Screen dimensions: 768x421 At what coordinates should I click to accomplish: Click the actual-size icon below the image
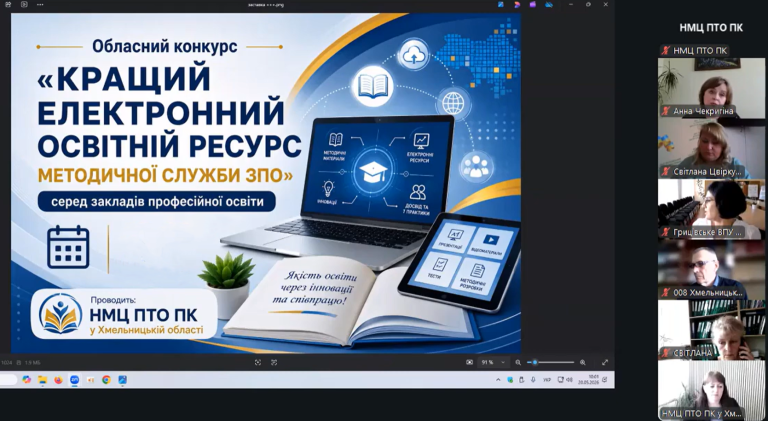coord(274,362)
